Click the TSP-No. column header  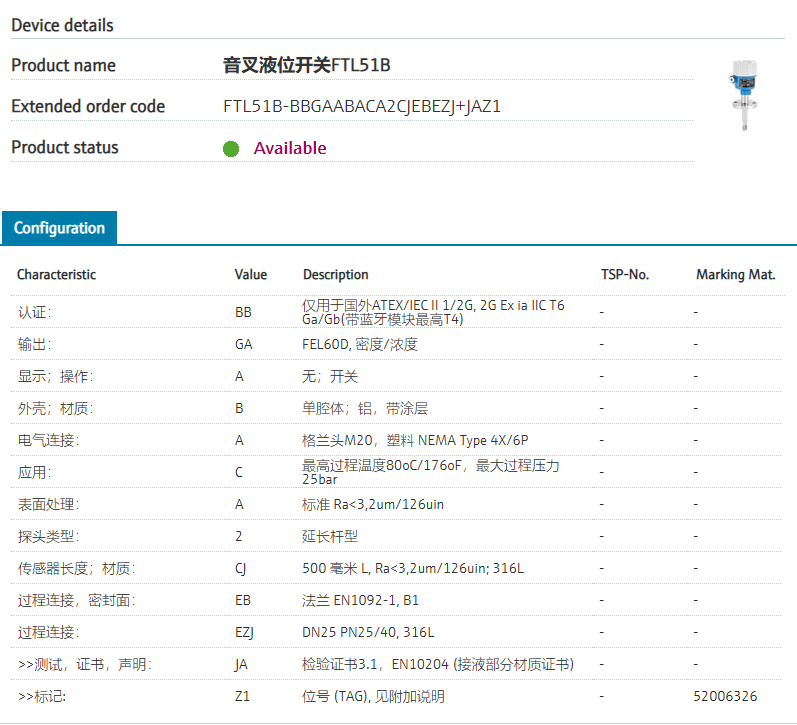click(x=625, y=275)
